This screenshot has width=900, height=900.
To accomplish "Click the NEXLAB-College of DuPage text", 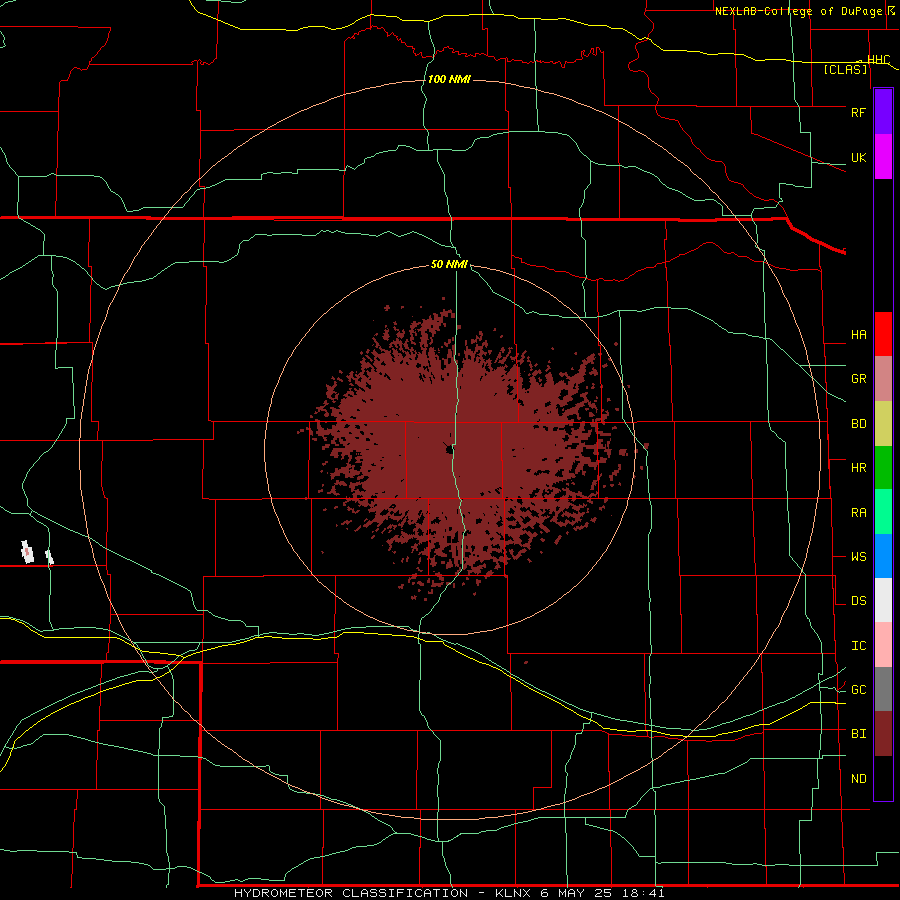I will click(800, 11).
